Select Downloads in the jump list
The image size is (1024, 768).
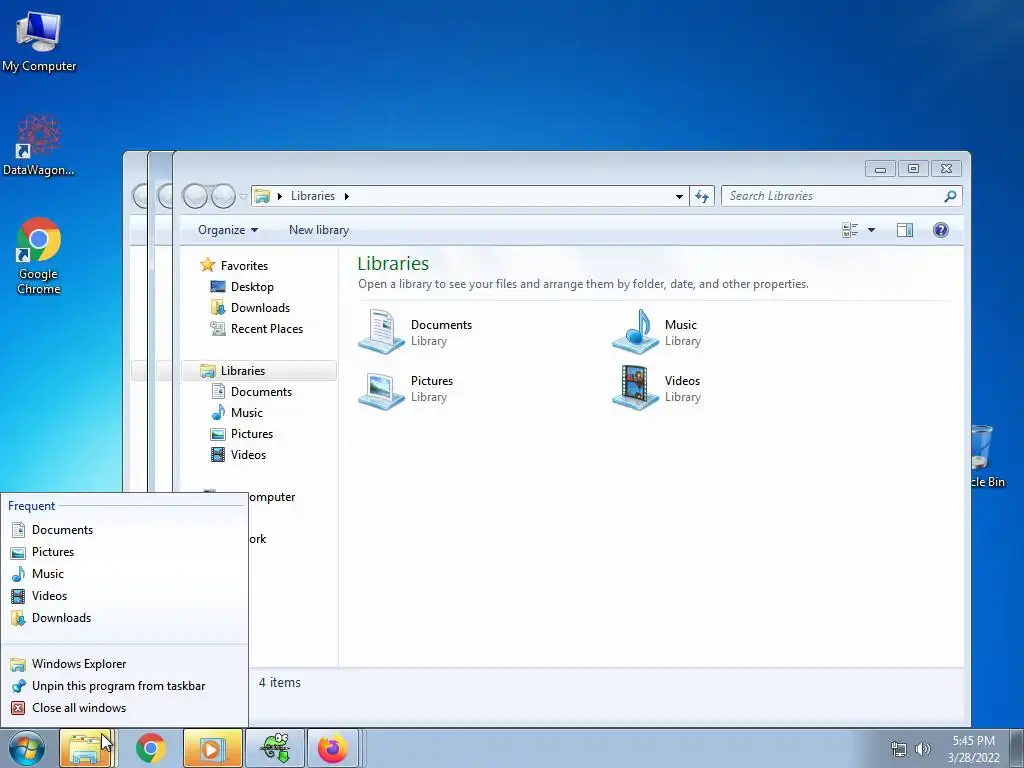pyautogui.click(x=124, y=618)
